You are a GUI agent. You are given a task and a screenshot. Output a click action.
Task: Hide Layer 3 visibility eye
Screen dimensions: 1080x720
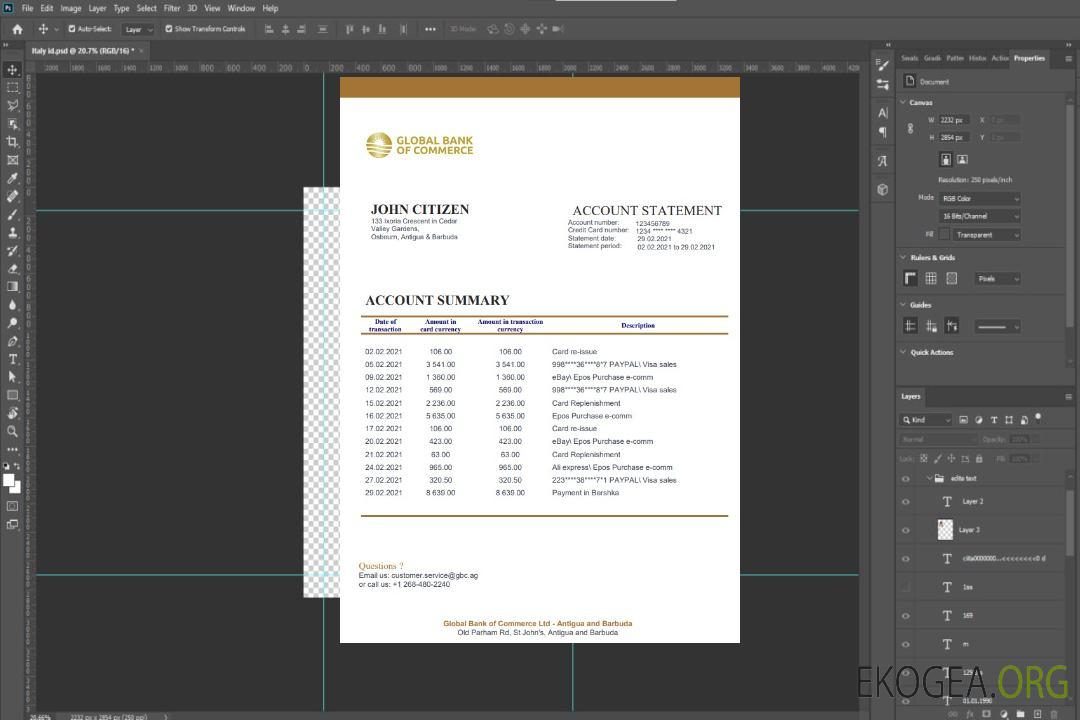pyautogui.click(x=906, y=531)
